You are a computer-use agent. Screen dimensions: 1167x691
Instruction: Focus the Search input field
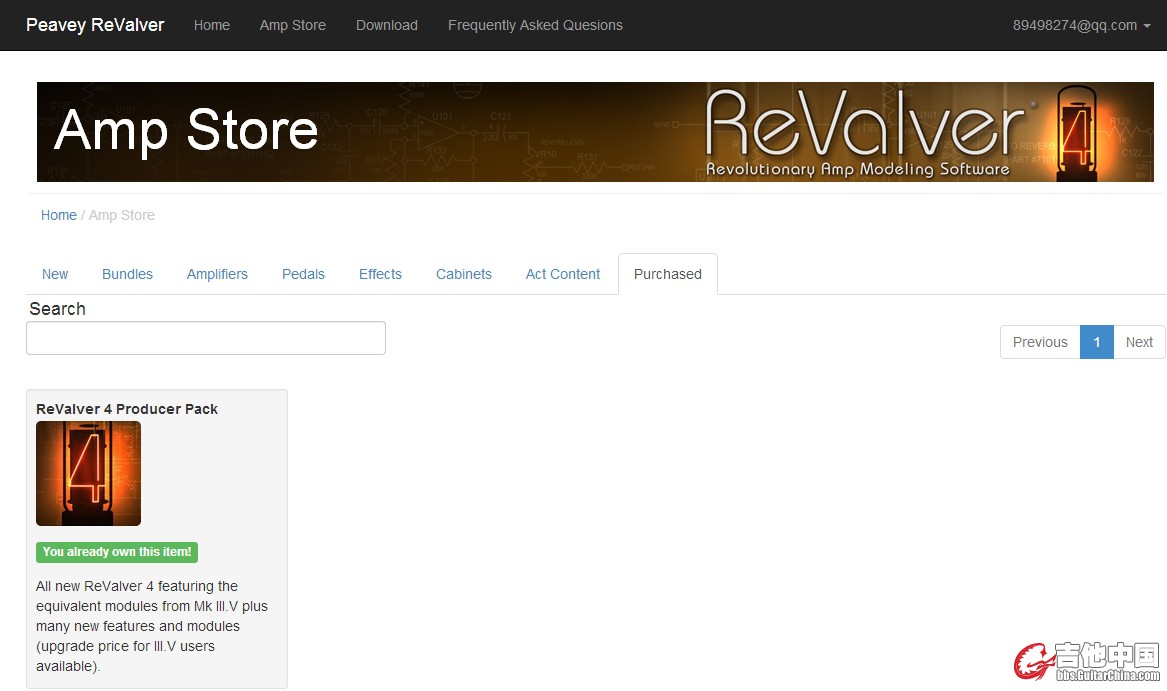(206, 338)
